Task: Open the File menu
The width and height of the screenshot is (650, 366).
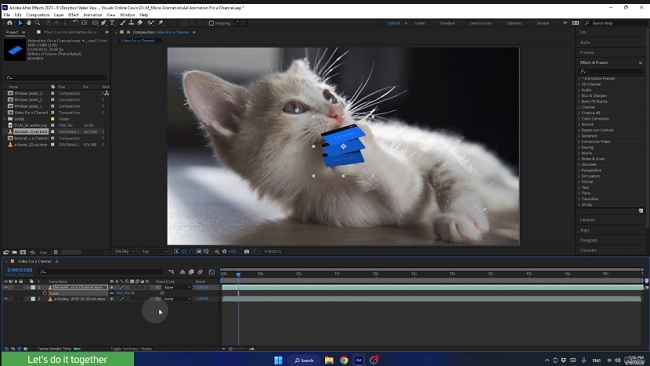Action: coord(7,15)
